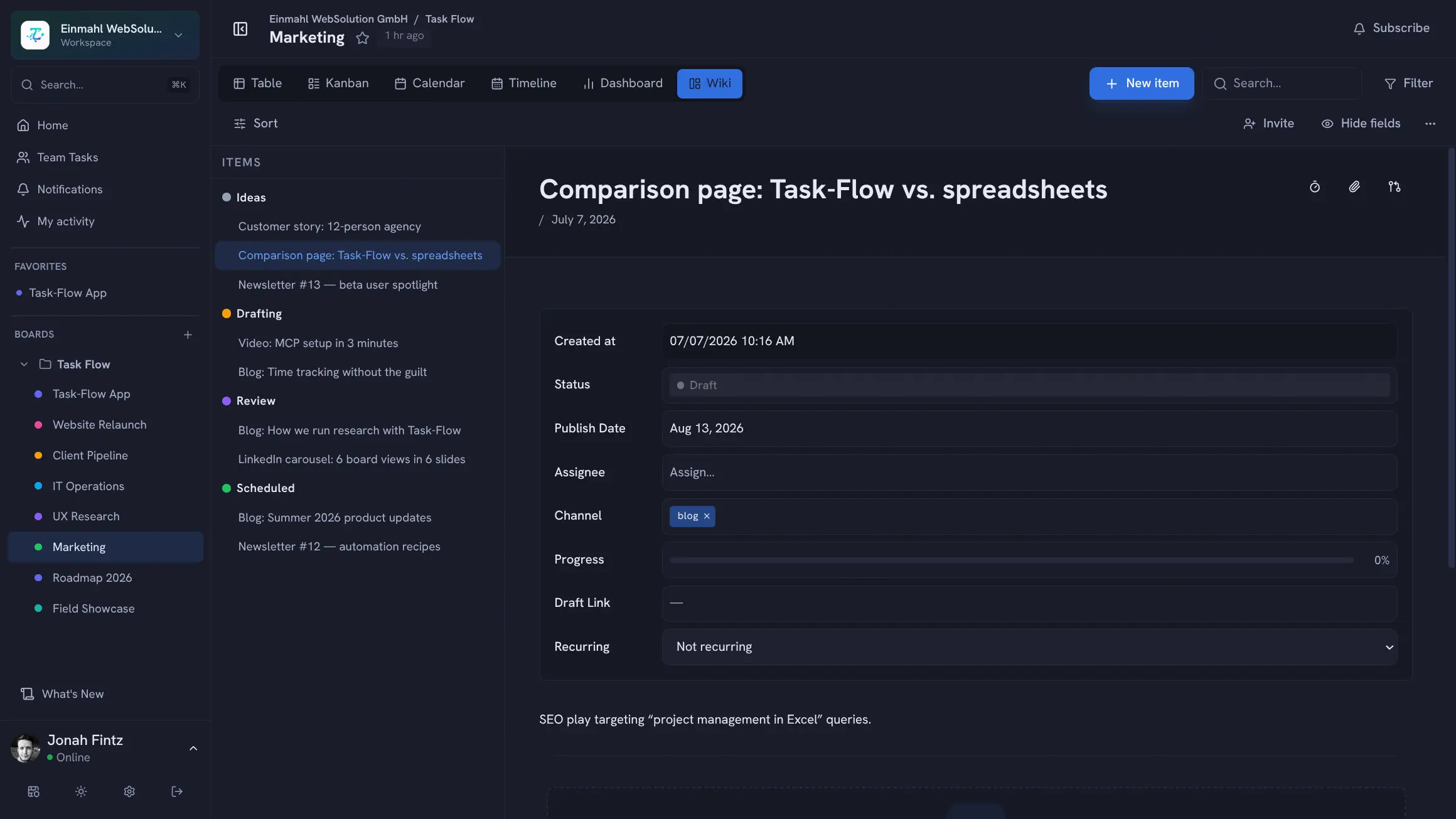1456x819 pixels.
Task: Open the timer stopwatch icon
Action: tap(1315, 186)
